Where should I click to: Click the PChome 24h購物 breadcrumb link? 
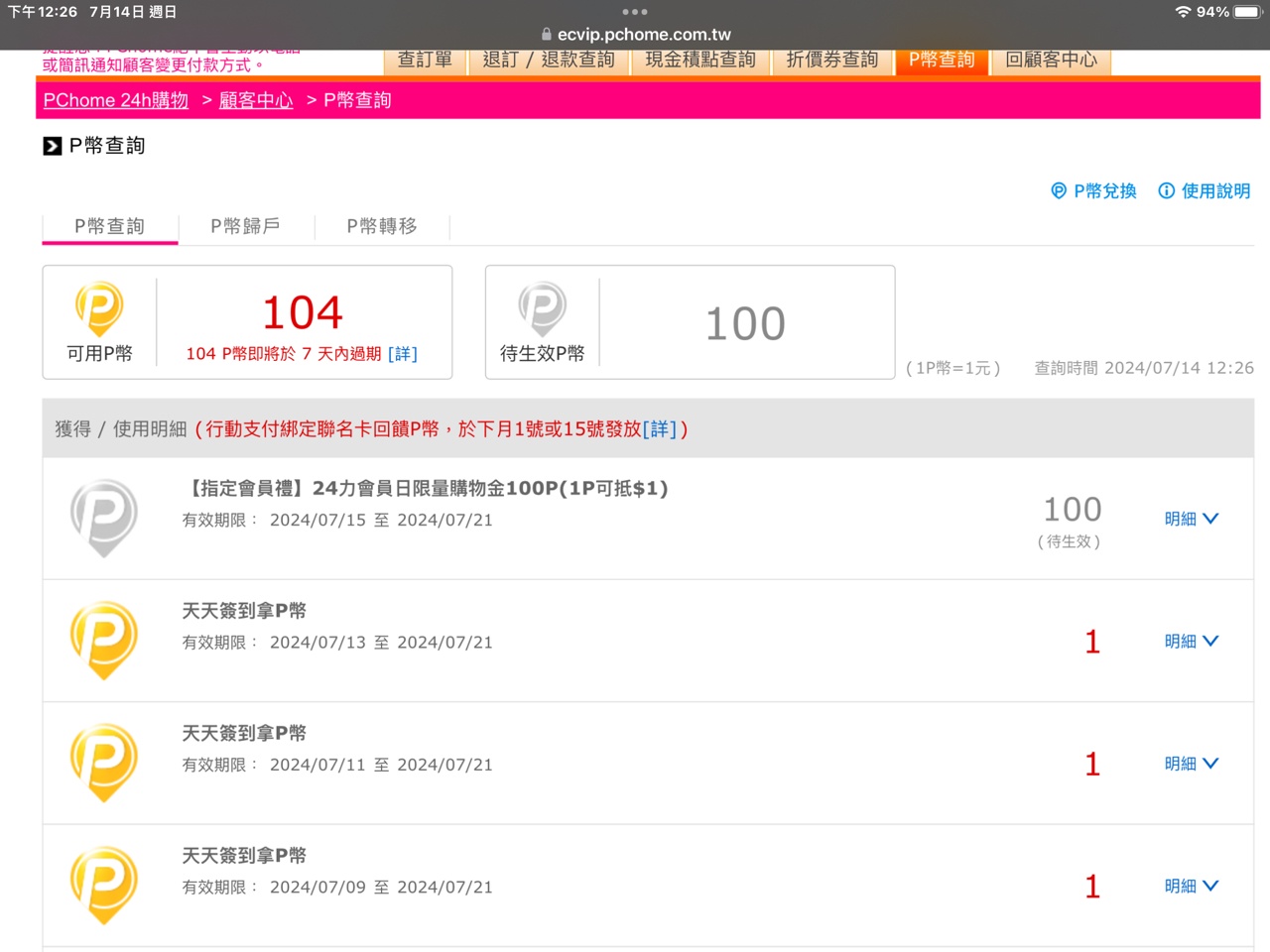point(116,100)
